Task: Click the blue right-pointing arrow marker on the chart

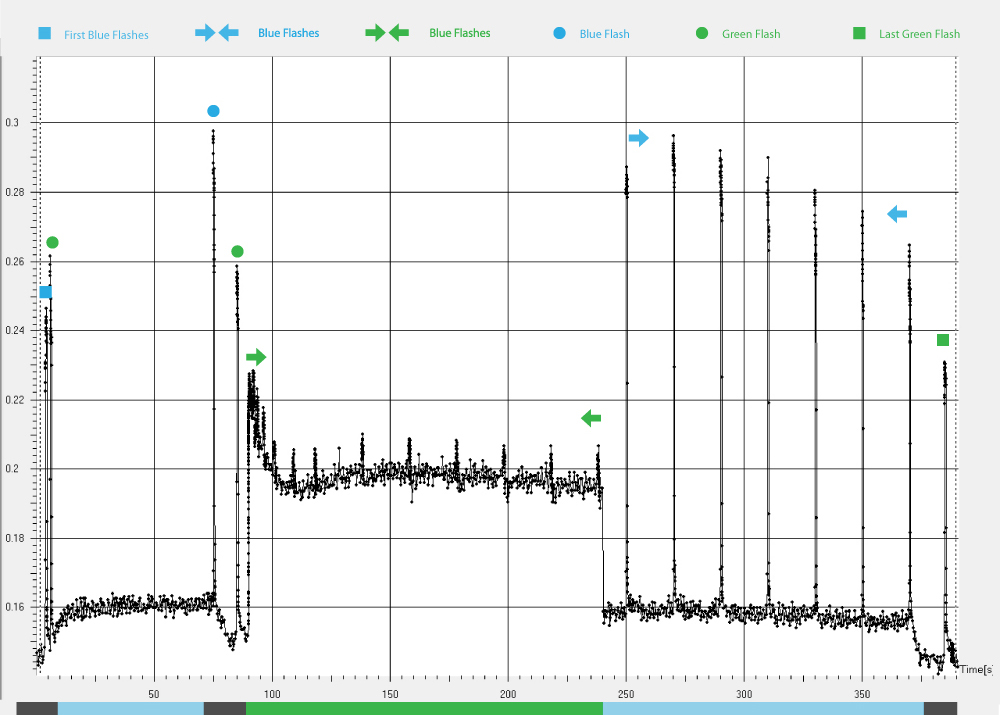Action: 639,138
